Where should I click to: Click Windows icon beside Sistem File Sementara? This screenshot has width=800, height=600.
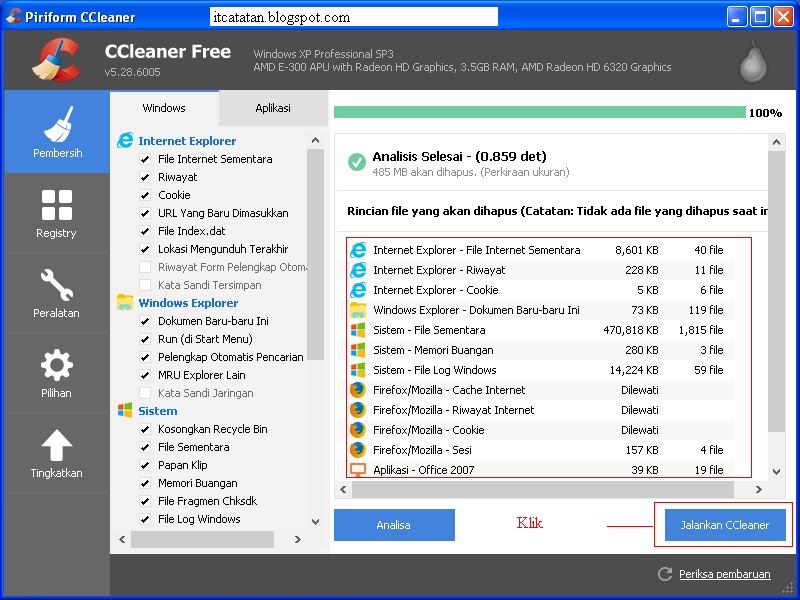point(358,330)
